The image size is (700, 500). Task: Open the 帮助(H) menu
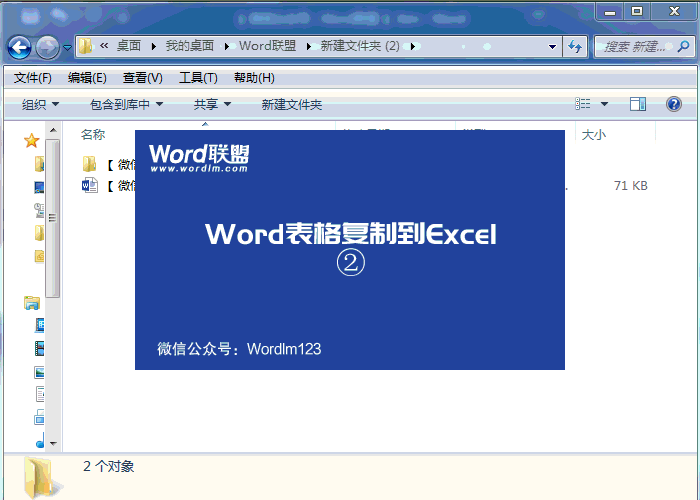[254, 78]
